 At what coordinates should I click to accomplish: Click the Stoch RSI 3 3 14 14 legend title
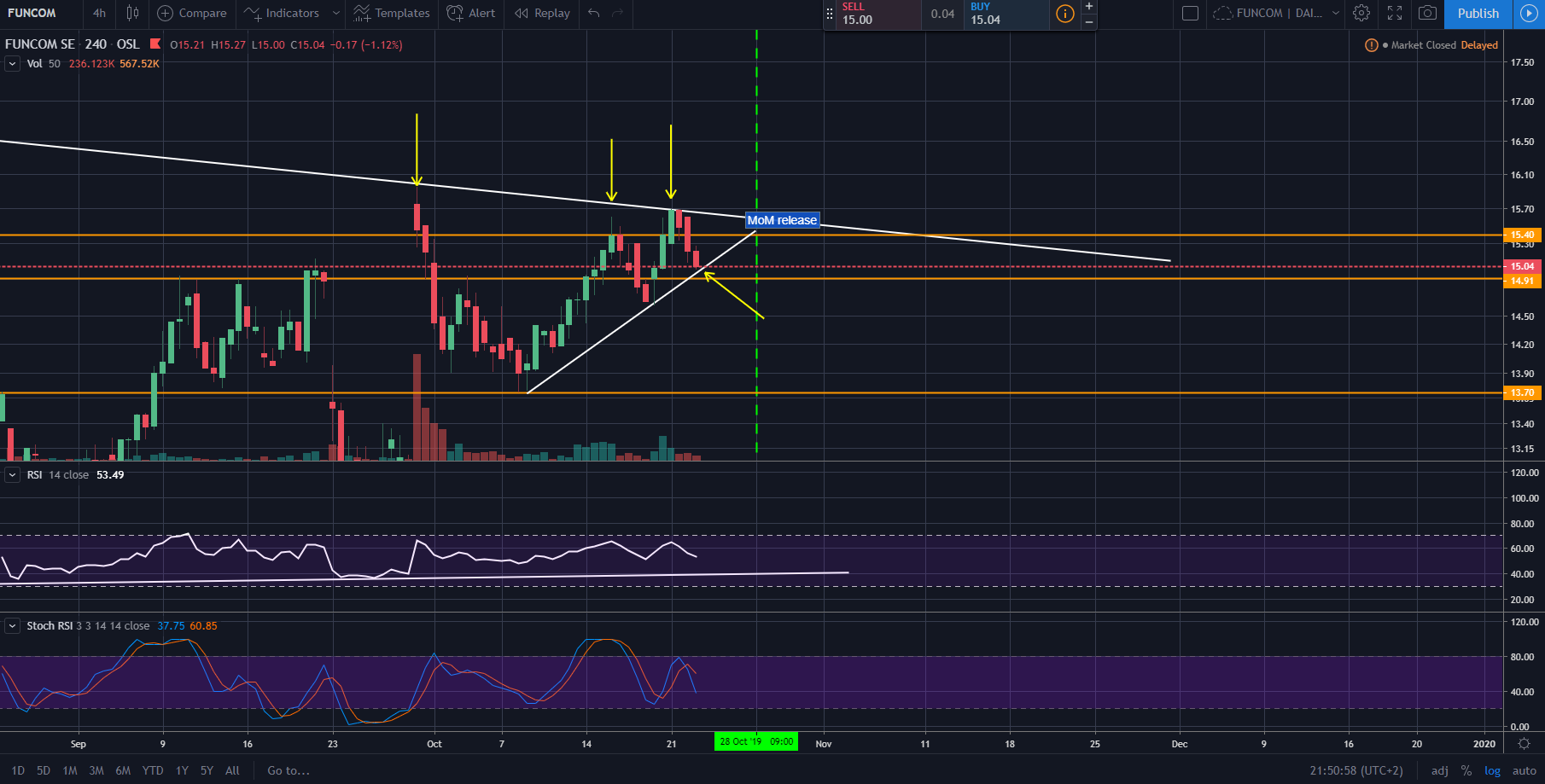[x=88, y=626]
